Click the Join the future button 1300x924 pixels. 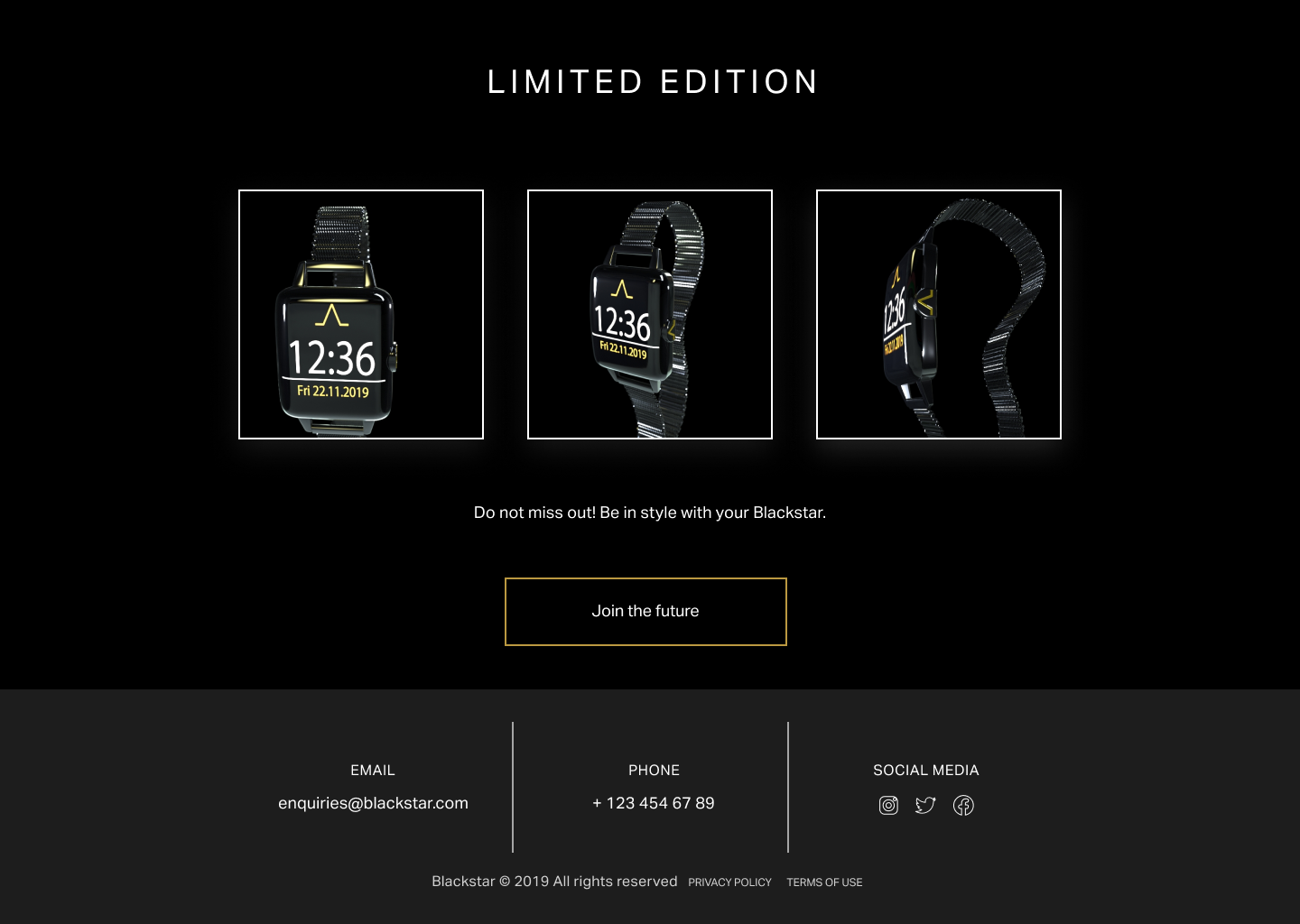coord(645,612)
